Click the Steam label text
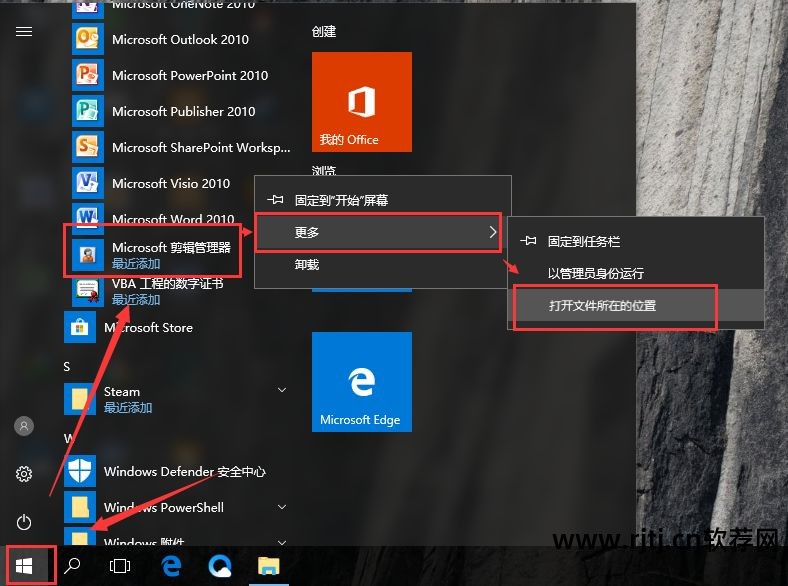 (x=122, y=392)
